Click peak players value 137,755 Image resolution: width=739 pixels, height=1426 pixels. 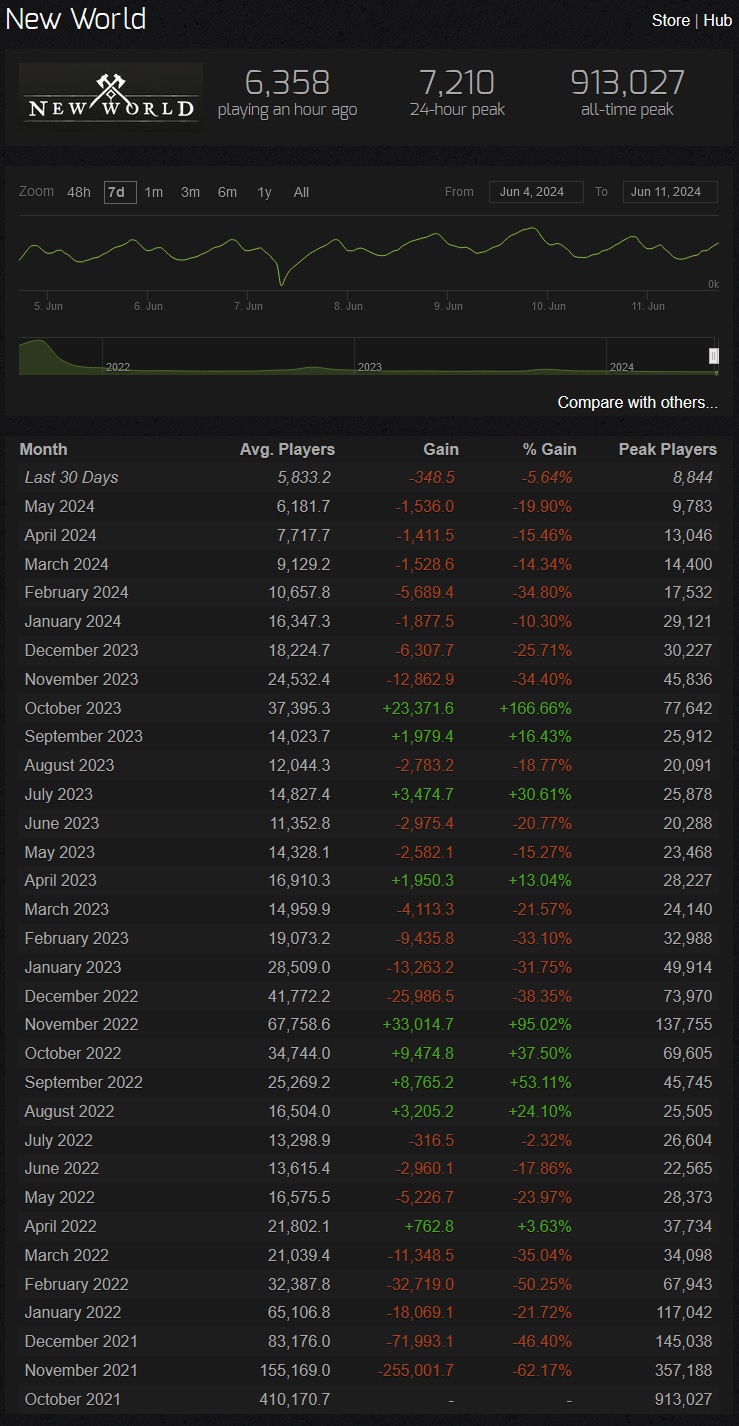click(x=684, y=1025)
